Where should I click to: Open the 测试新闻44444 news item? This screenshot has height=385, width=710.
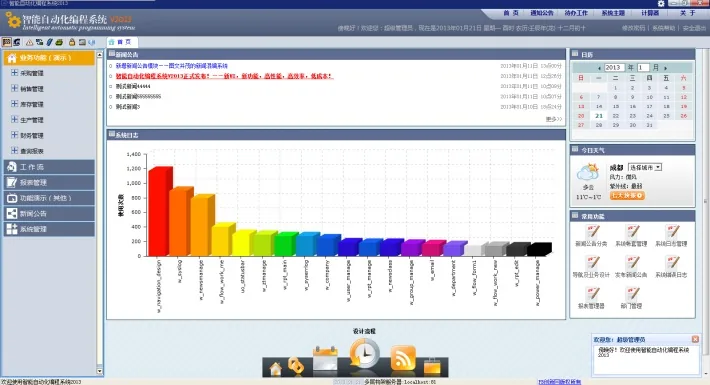133,86
